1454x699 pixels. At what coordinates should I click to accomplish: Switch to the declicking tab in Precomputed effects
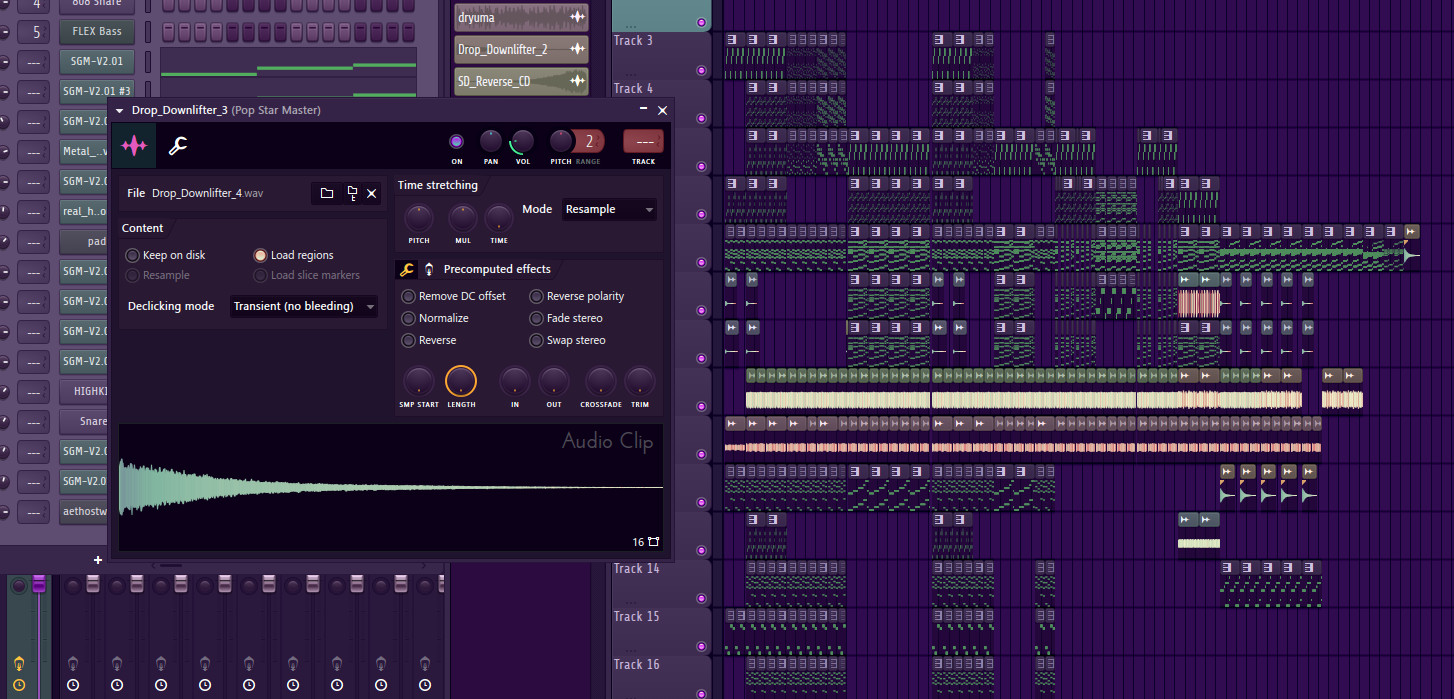pos(429,269)
